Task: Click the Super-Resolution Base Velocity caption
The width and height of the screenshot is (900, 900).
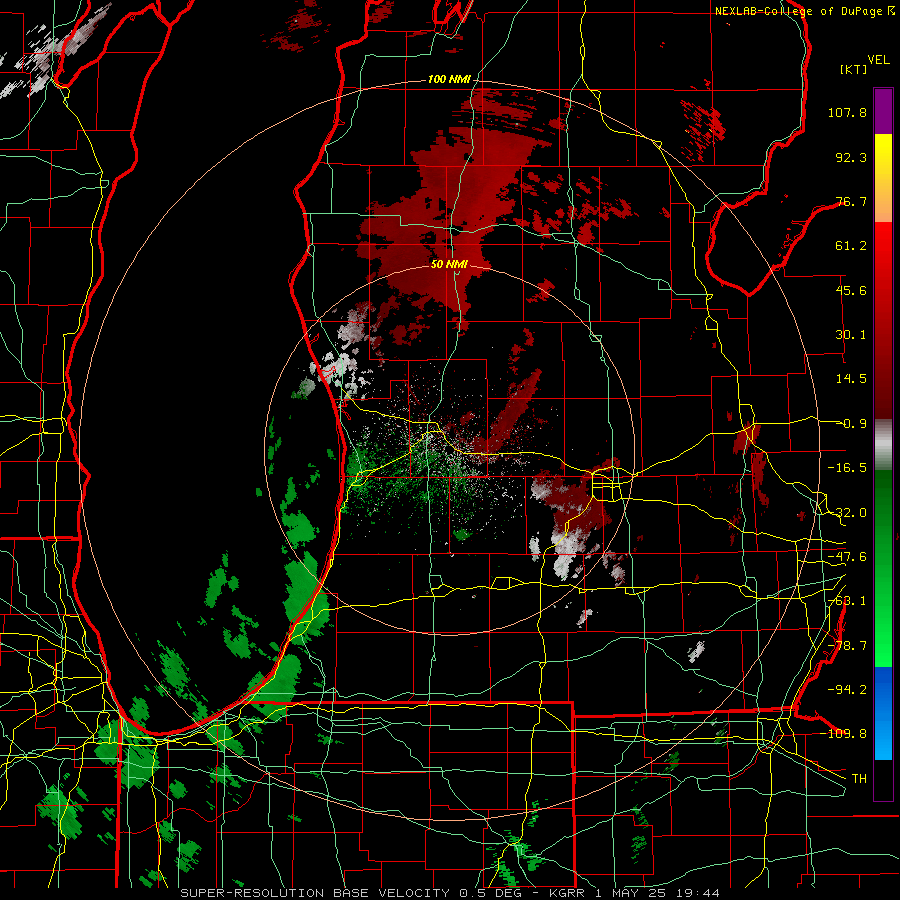Action: (x=450, y=893)
